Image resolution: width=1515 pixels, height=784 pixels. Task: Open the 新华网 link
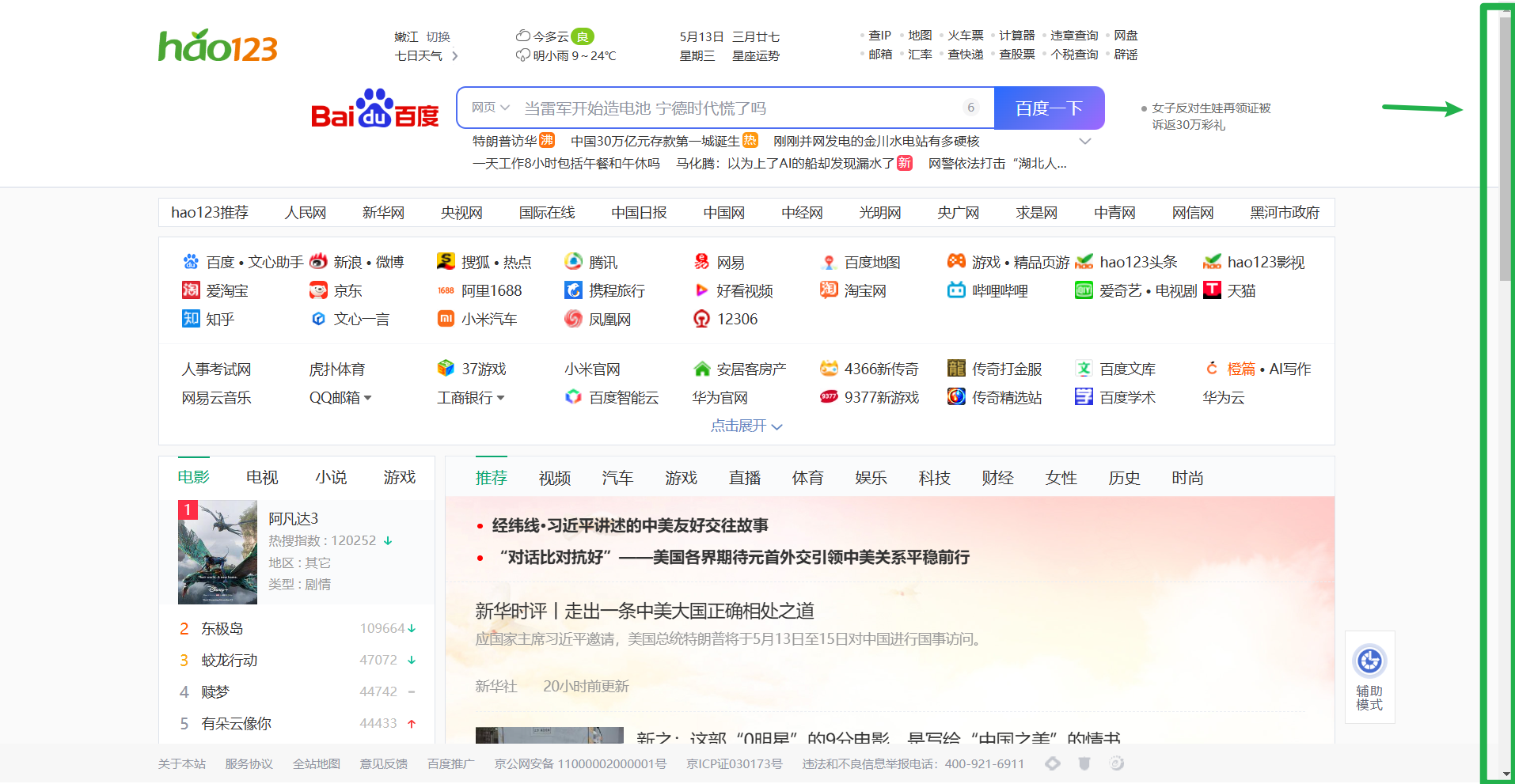click(x=383, y=212)
